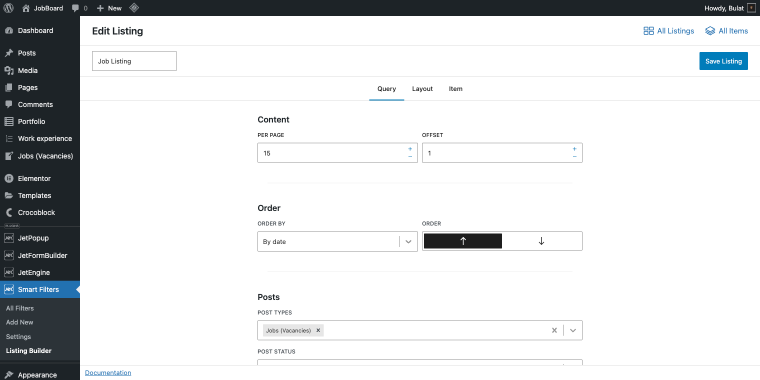Open the New content menu
Viewport: 760px width, 380px height.
tap(109, 8)
